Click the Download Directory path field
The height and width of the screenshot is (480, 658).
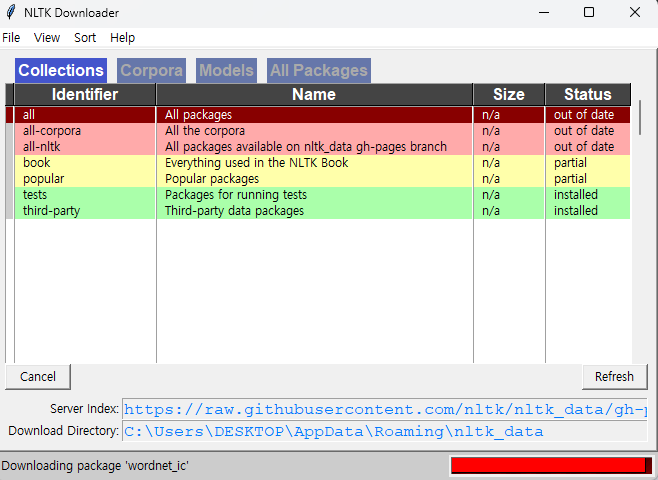pyautogui.click(x=385, y=431)
